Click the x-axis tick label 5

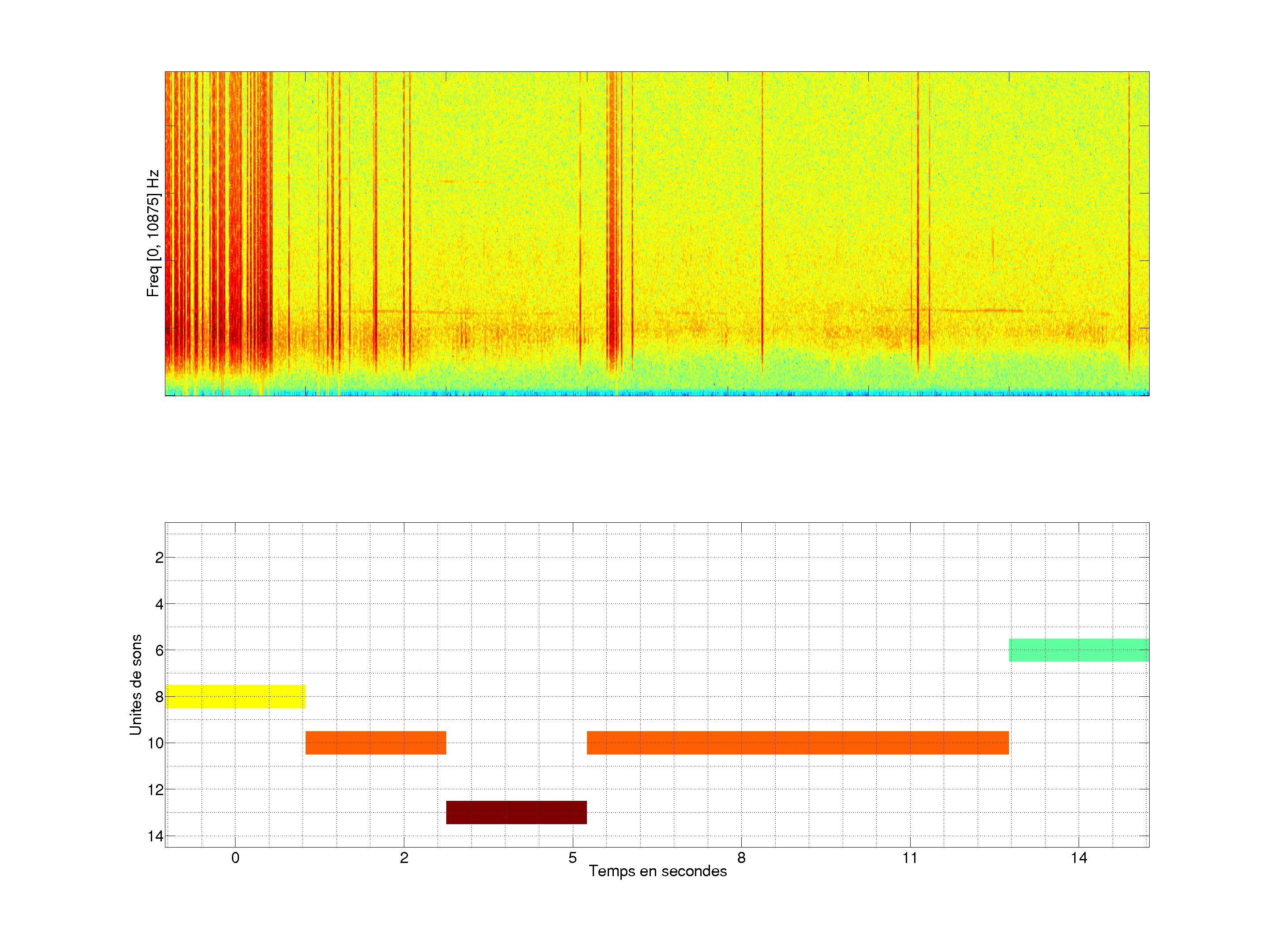tap(572, 858)
